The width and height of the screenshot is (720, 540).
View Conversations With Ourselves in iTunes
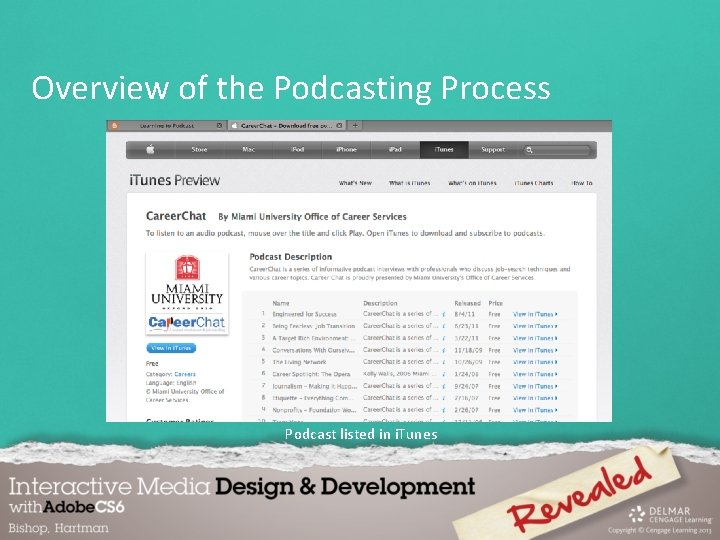pyautogui.click(x=535, y=350)
